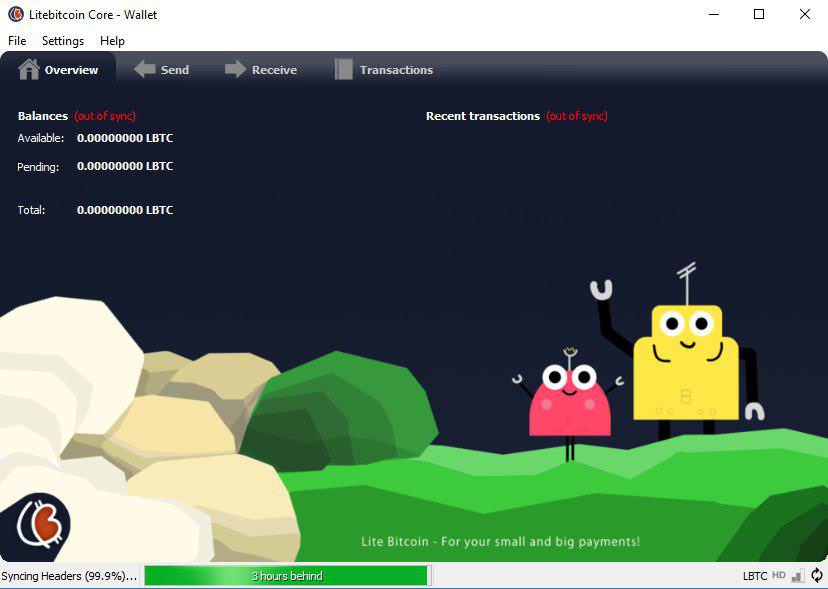This screenshot has width=828, height=589.
Task: Switch to the Transactions tab
Action: click(x=384, y=69)
